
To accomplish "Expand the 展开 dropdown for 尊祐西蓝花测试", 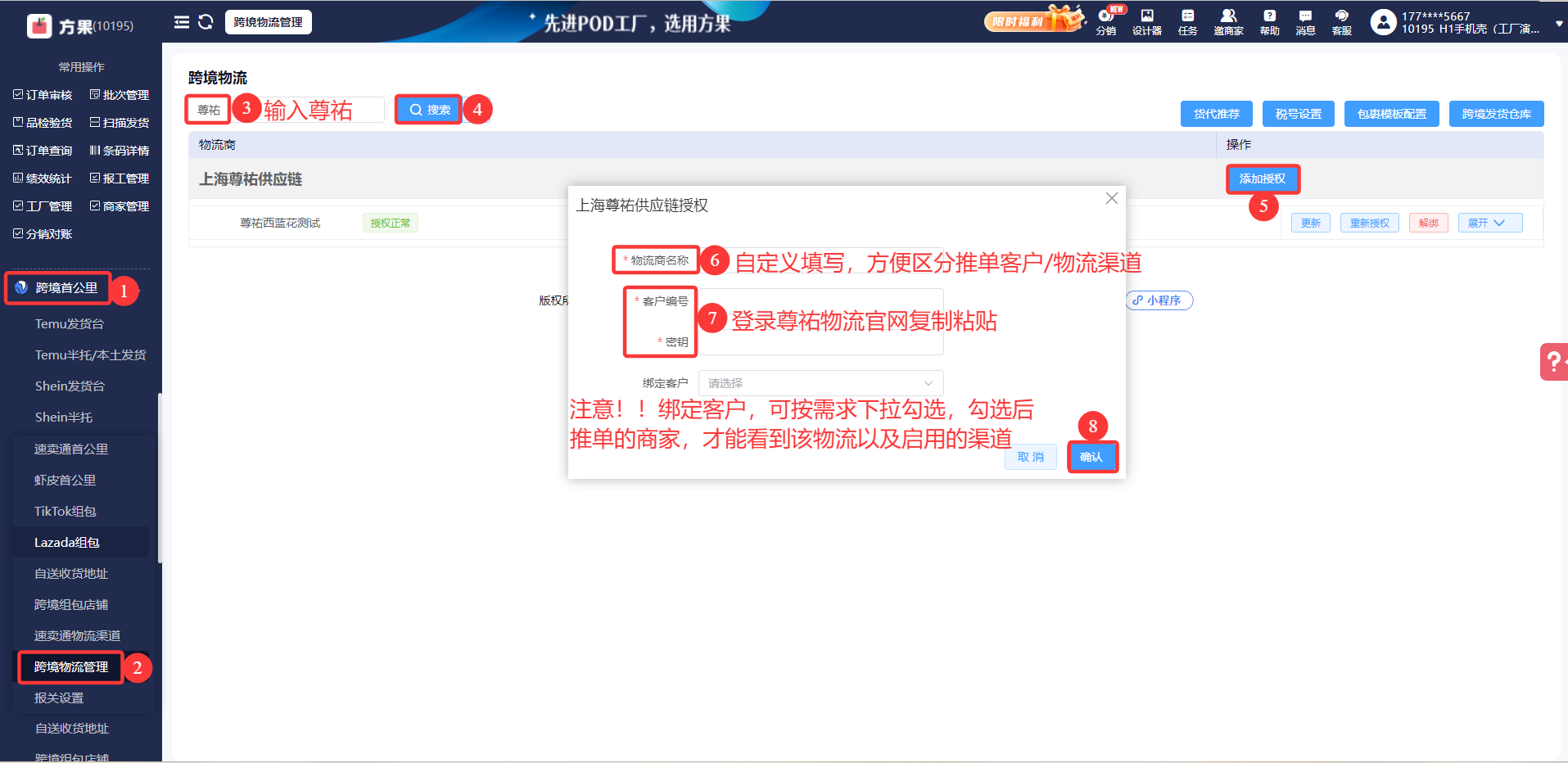I will coord(1490,223).
